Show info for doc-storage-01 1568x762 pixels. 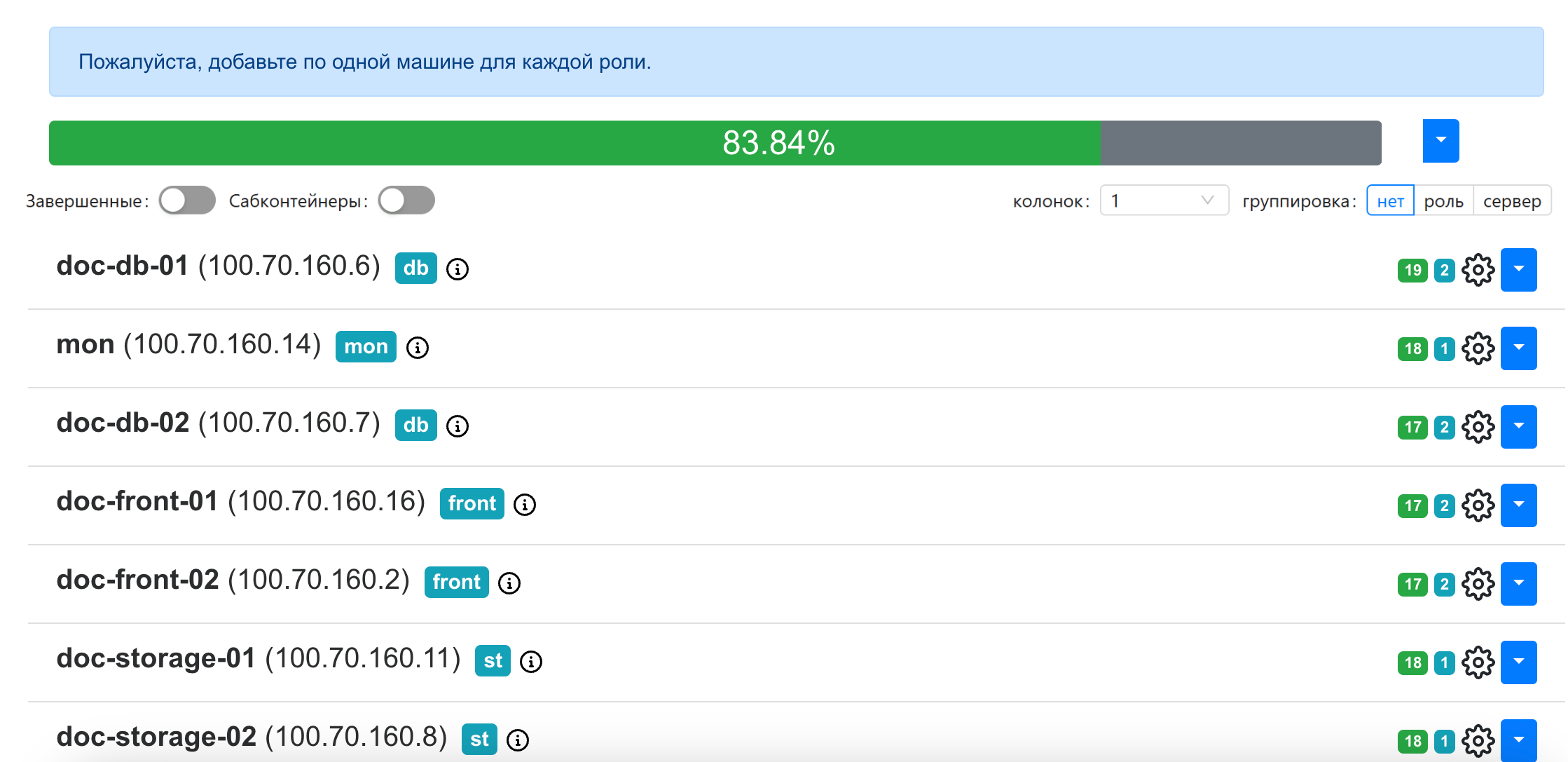[x=531, y=661]
